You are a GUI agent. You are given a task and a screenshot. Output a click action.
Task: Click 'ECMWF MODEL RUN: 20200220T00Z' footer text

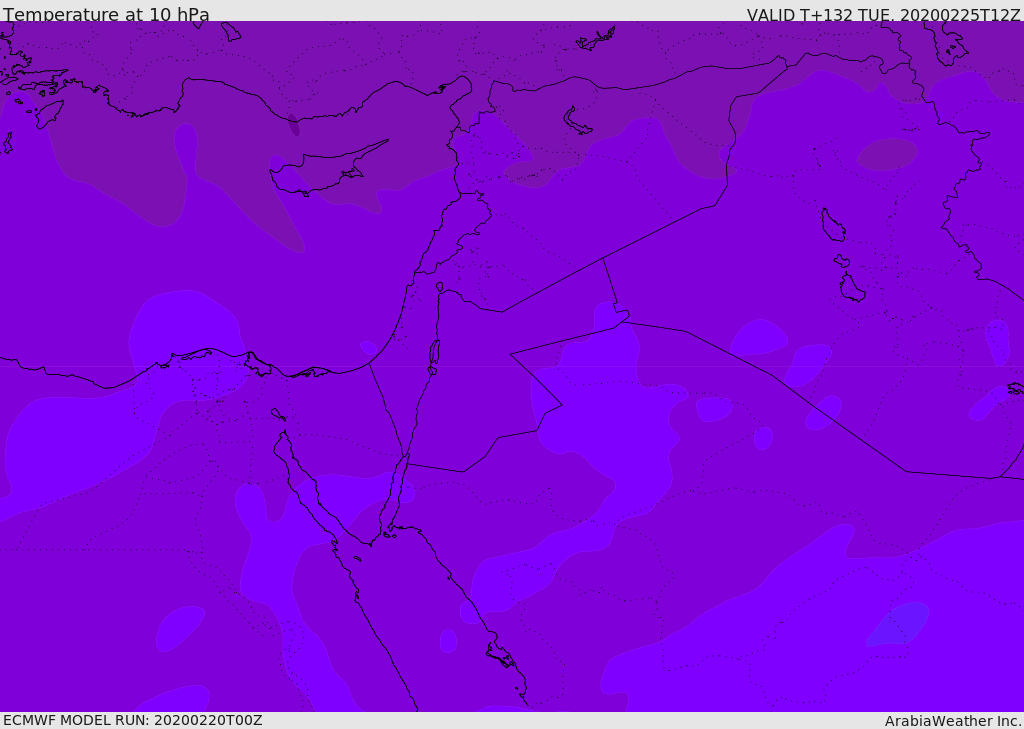coord(133,720)
